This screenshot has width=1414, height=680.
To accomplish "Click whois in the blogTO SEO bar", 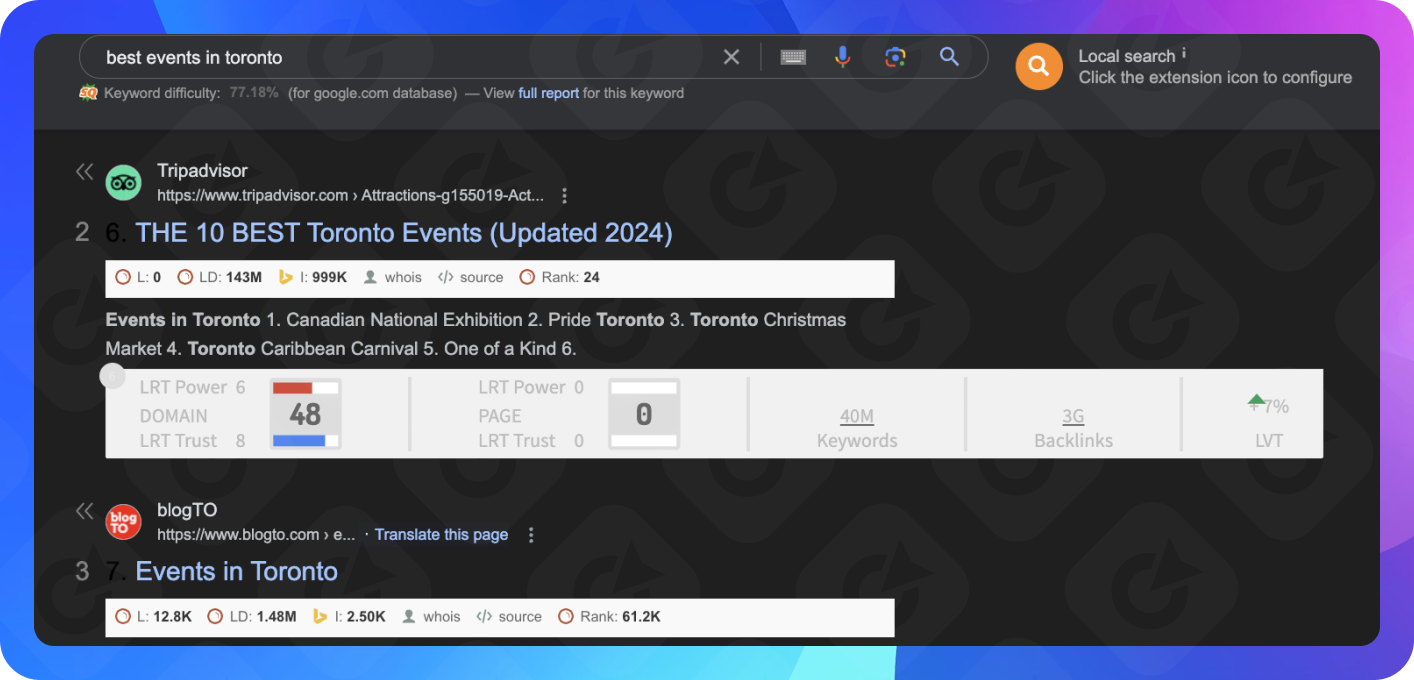I will point(431,617).
